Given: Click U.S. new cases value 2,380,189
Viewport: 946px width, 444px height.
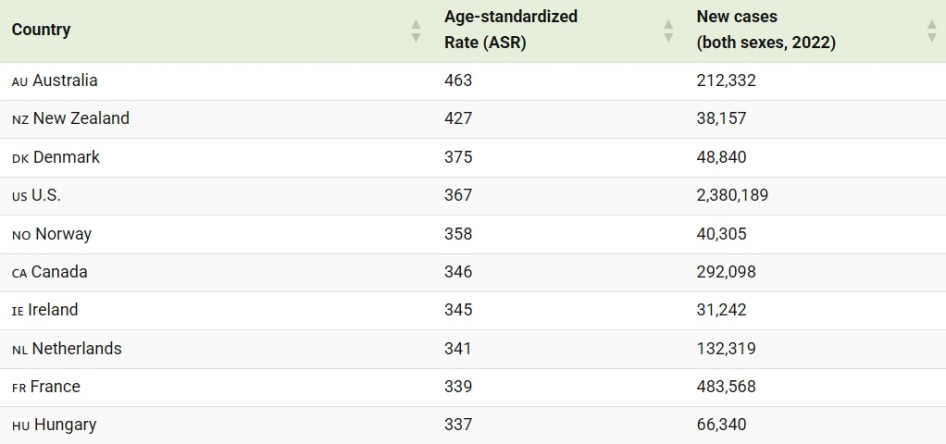Looking at the screenshot, I should point(732,195).
